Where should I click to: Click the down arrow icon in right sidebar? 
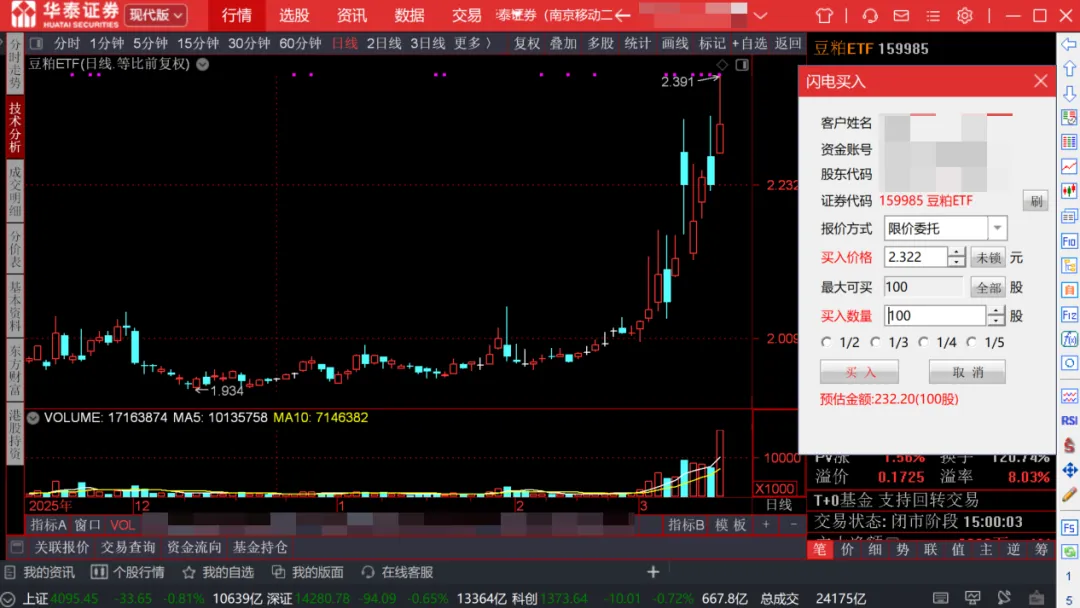pos(1069,93)
